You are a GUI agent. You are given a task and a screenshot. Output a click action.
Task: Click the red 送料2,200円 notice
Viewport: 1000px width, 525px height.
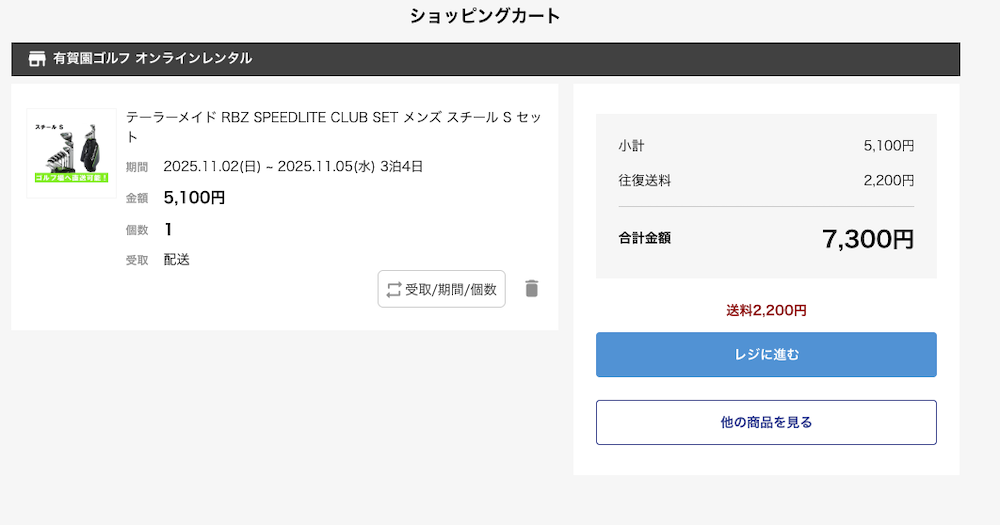coord(766,310)
